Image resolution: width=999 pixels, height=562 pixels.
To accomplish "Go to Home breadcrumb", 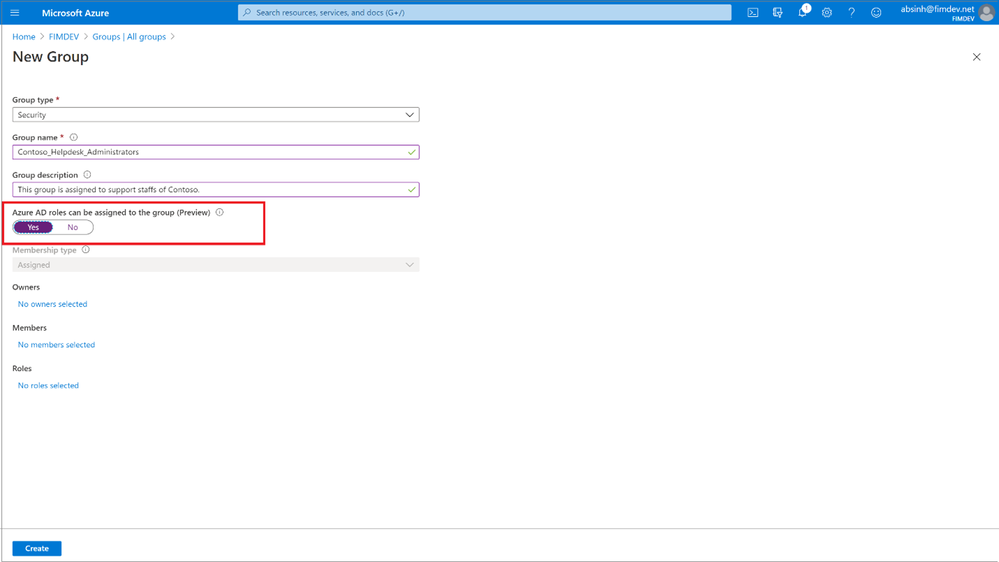I will [x=24, y=37].
